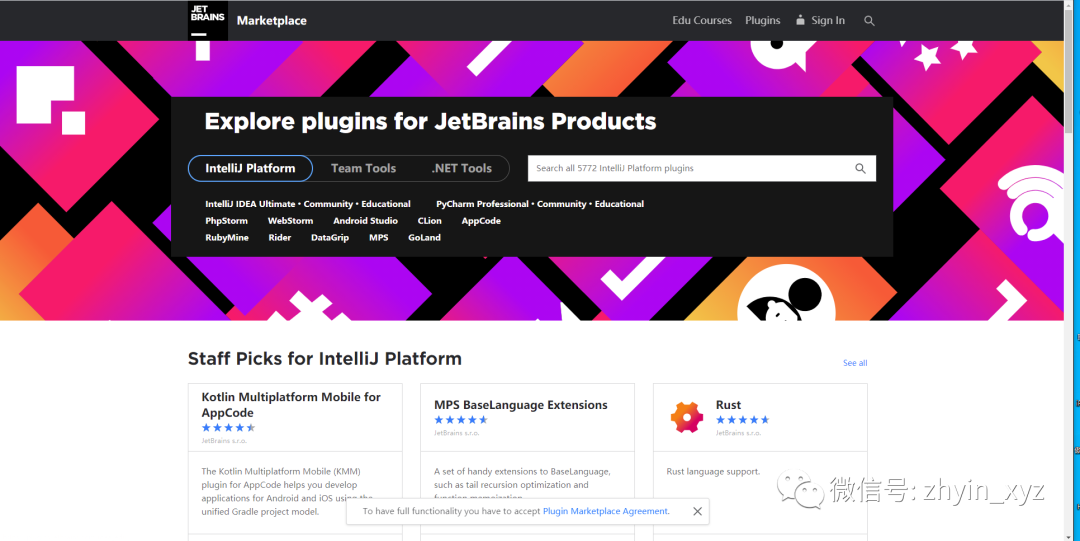Switch to the Team Tools tab
Image resolution: width=1080 pixels, height=541 pixels.
[363, 168]
